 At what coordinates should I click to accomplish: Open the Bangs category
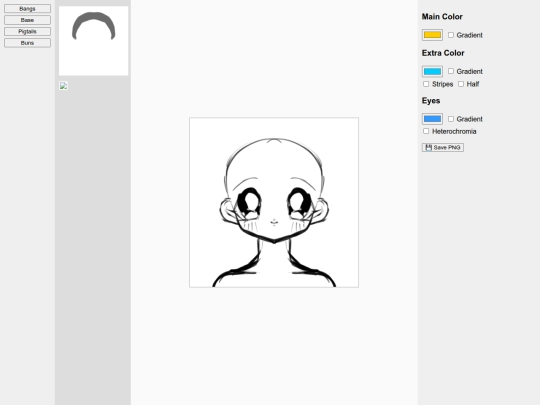(27, 9)
